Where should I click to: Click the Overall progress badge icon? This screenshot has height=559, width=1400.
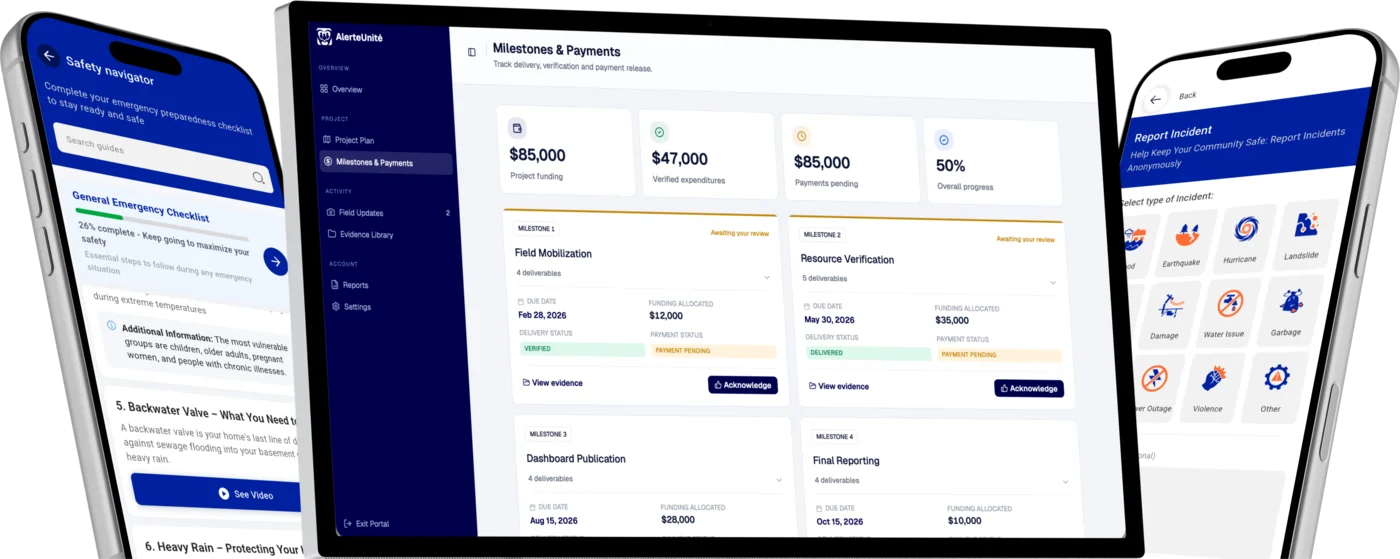pos(944,140)
